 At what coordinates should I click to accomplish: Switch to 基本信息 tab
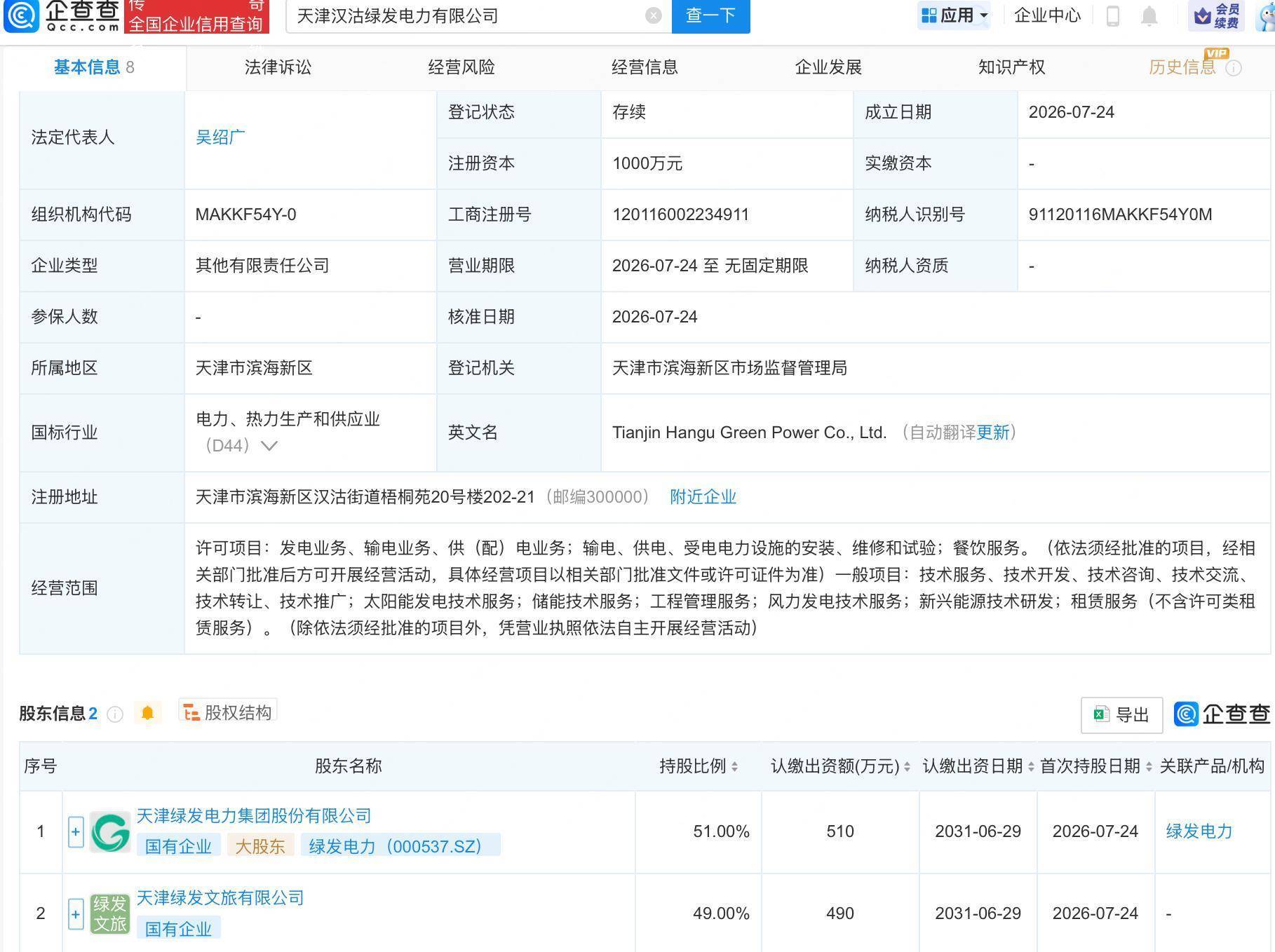point(94,67)
